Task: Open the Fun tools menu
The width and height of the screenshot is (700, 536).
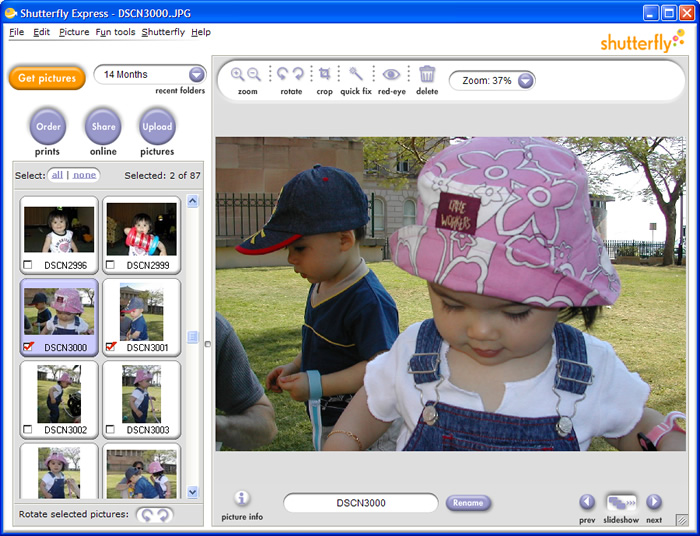Action: (115, 32)
